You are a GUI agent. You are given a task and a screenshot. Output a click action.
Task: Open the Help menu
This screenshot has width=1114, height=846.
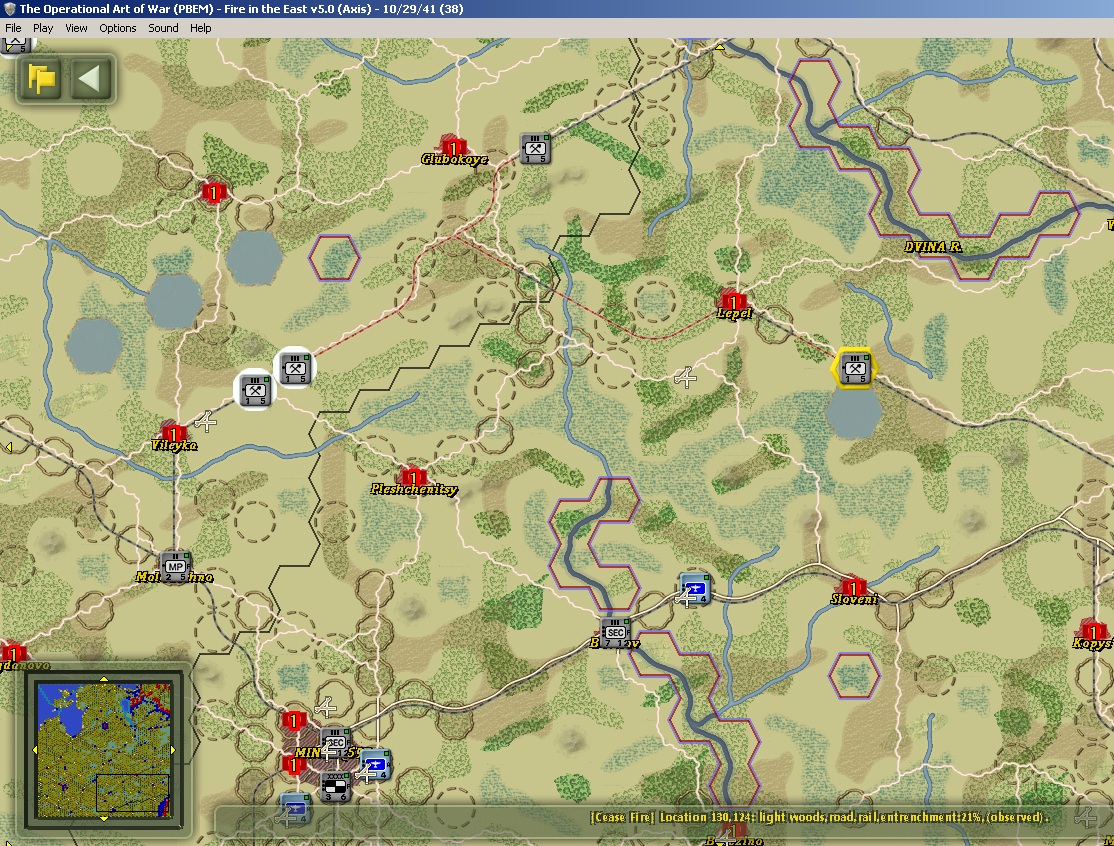click(x=200, y=28)
